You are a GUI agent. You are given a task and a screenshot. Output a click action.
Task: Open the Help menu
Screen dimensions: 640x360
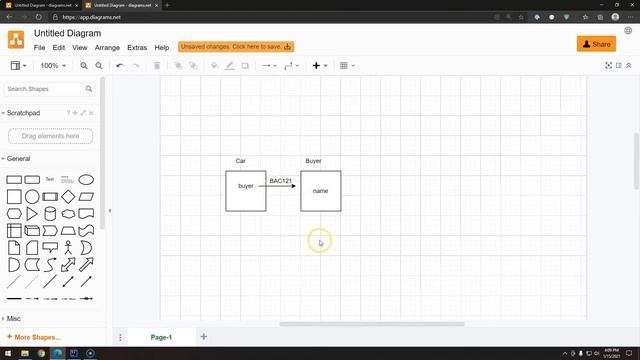pos(162,48)
